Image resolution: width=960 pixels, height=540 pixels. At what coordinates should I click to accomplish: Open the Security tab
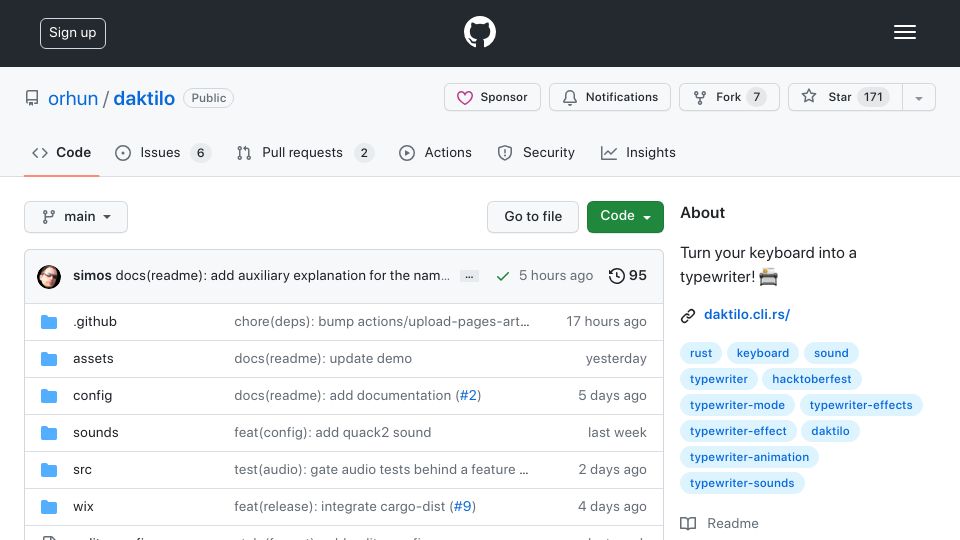pyautogui.click(x=536, y=152)
